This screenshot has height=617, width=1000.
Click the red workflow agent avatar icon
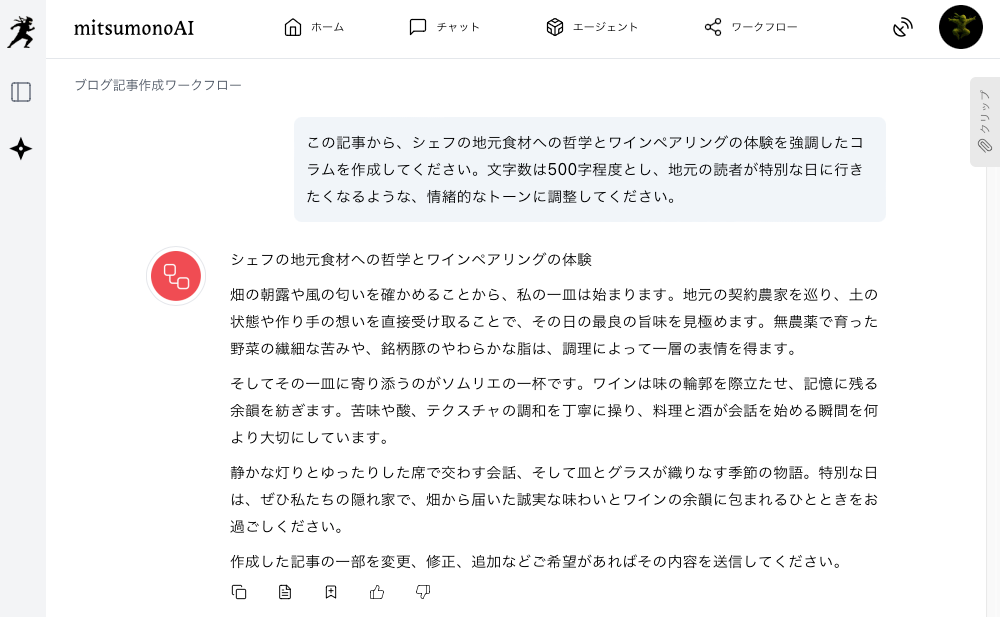(177, 276)
